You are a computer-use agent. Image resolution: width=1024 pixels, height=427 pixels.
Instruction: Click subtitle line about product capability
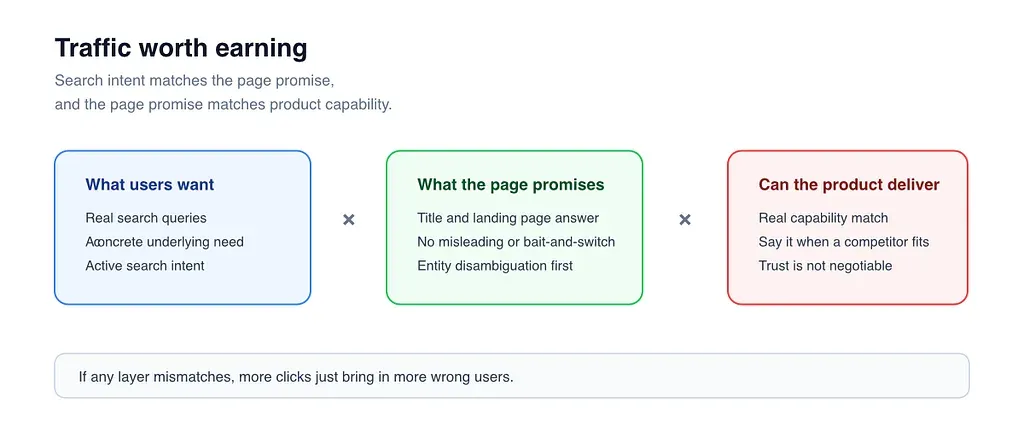click(x=223, y=105)
